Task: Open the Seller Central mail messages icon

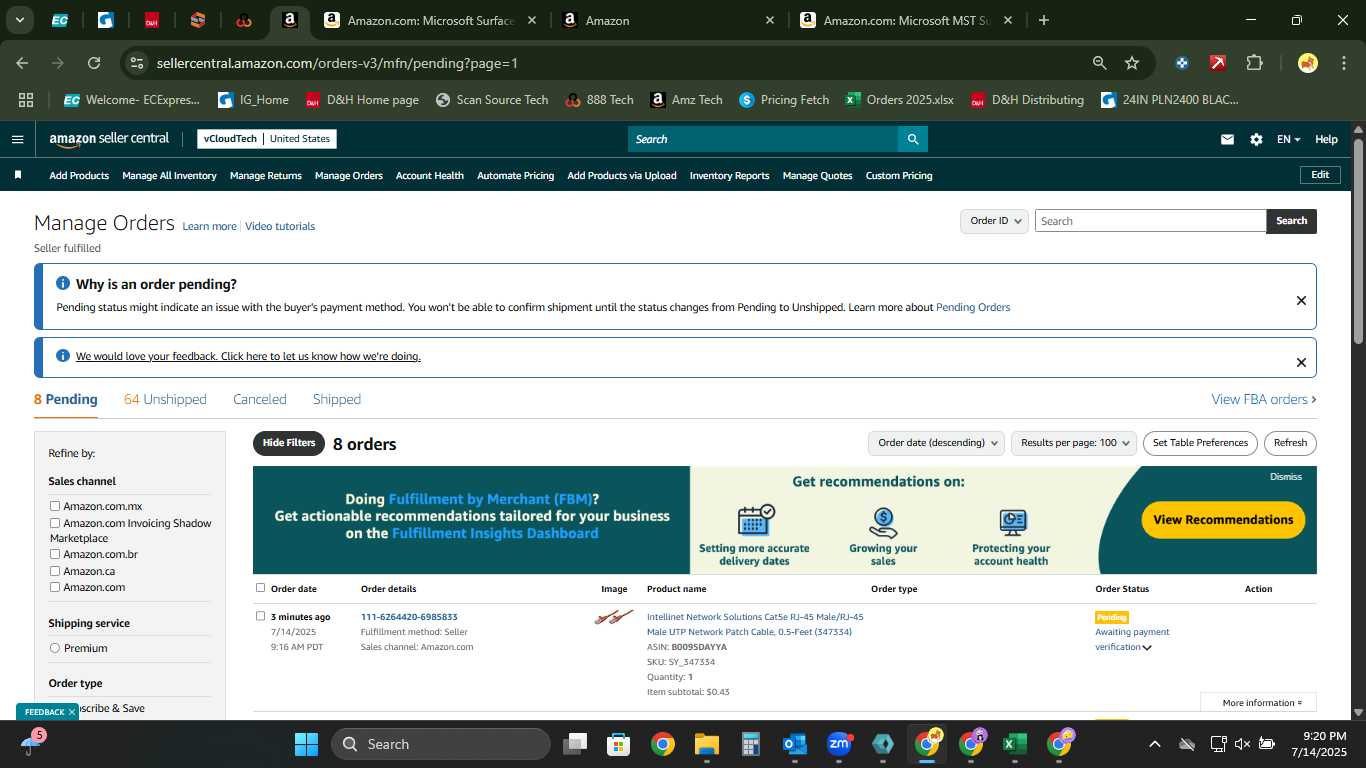Action: [1227, 140]
